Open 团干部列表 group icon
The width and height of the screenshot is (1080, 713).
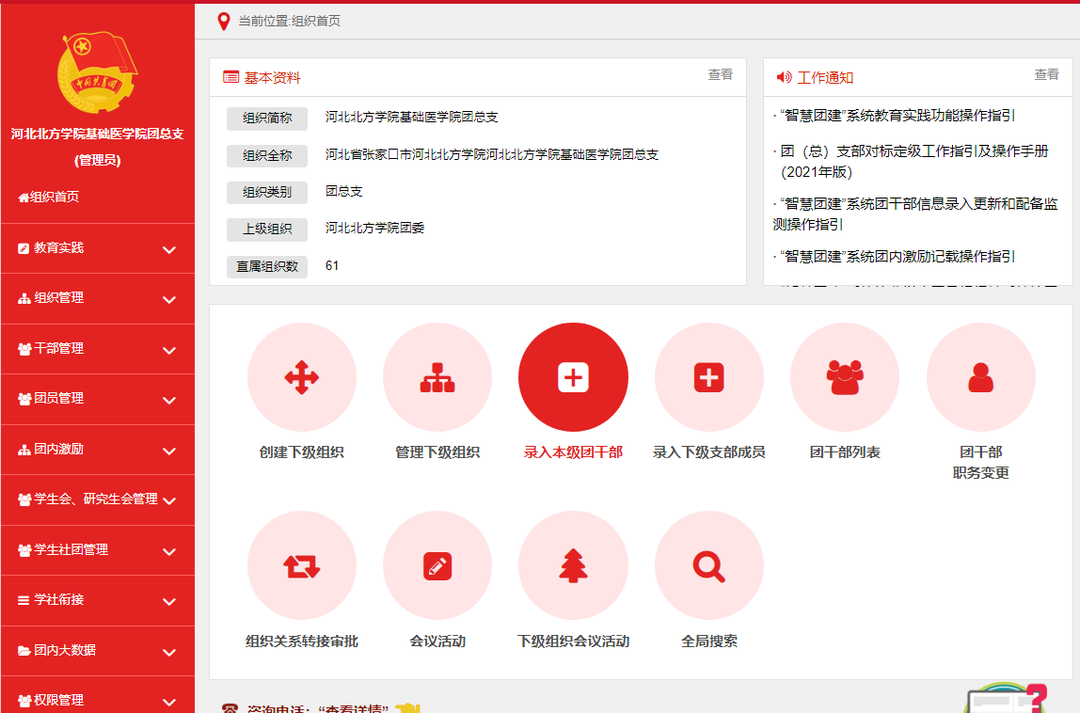click(844, 378)
